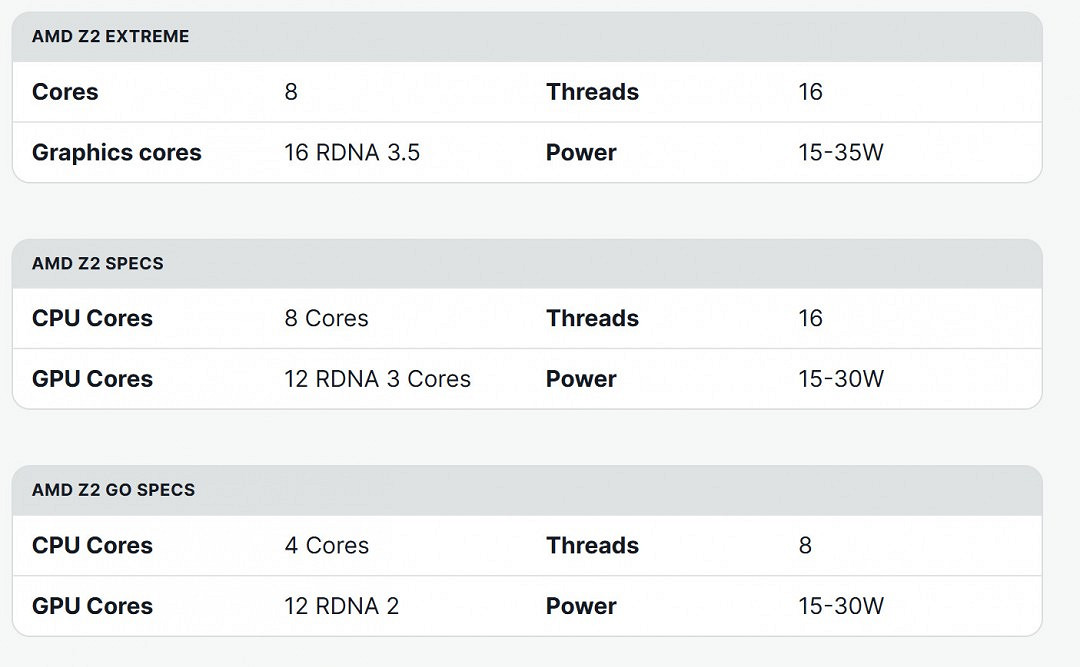Click CPU Cores label in Z2 GO table
The width and height of the screenshot is (1080, 667).
point(92,546)
